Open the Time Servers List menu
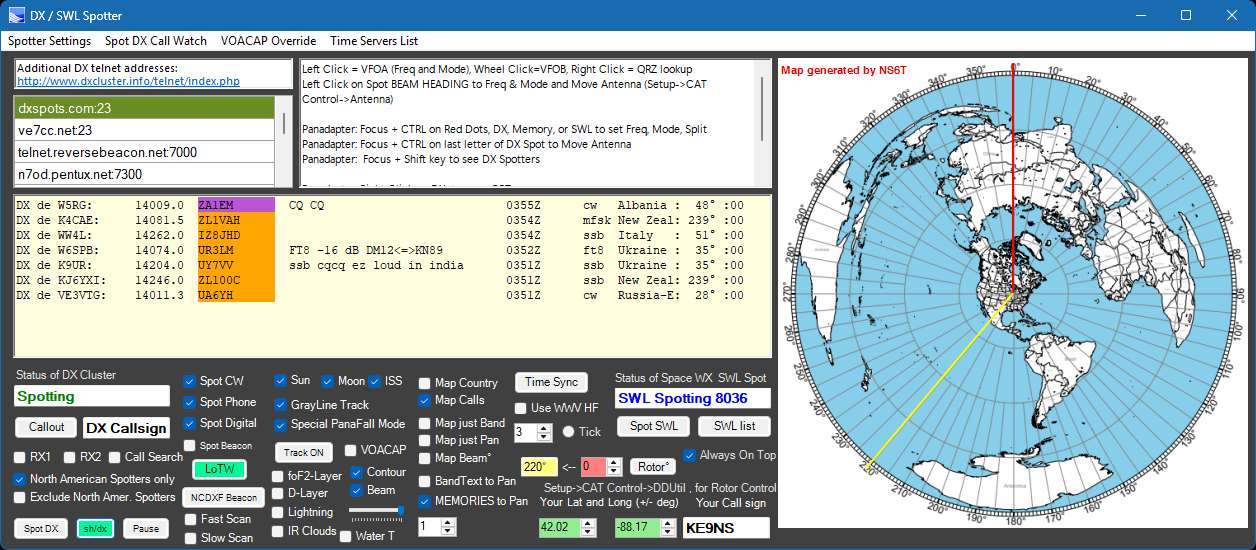The height and width of the screenshot is (550, 1256). pos(374,41)
